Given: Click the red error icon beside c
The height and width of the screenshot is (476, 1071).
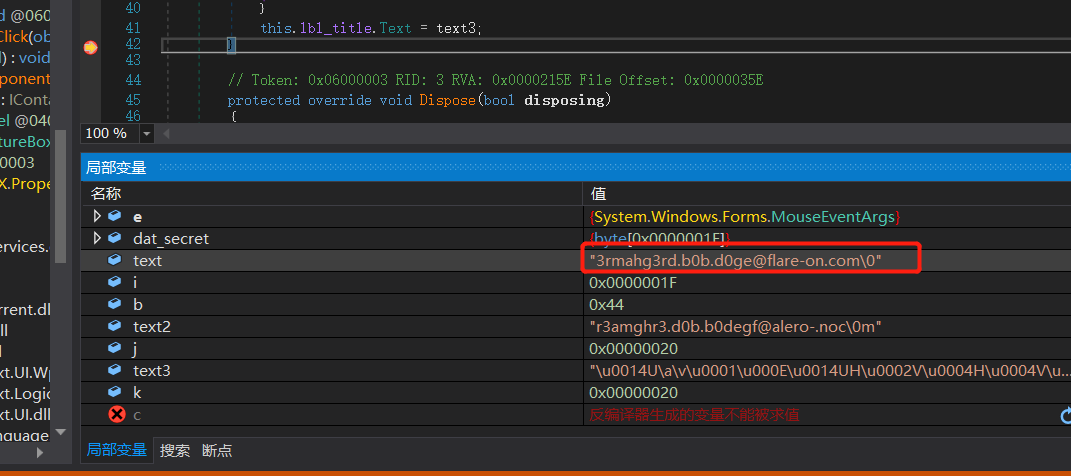Looking at the screenshot, I should [x=116, y=414].
